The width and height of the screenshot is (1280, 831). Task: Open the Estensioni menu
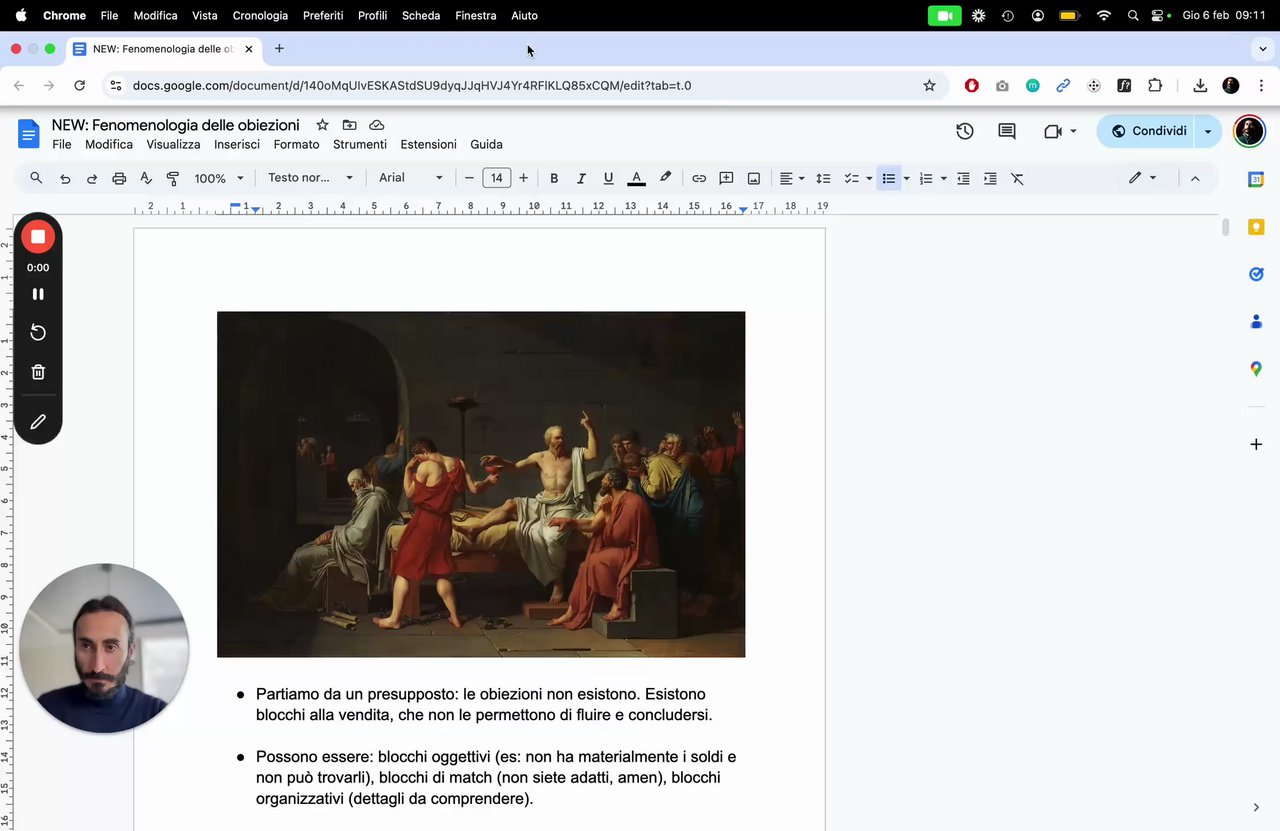428,144
